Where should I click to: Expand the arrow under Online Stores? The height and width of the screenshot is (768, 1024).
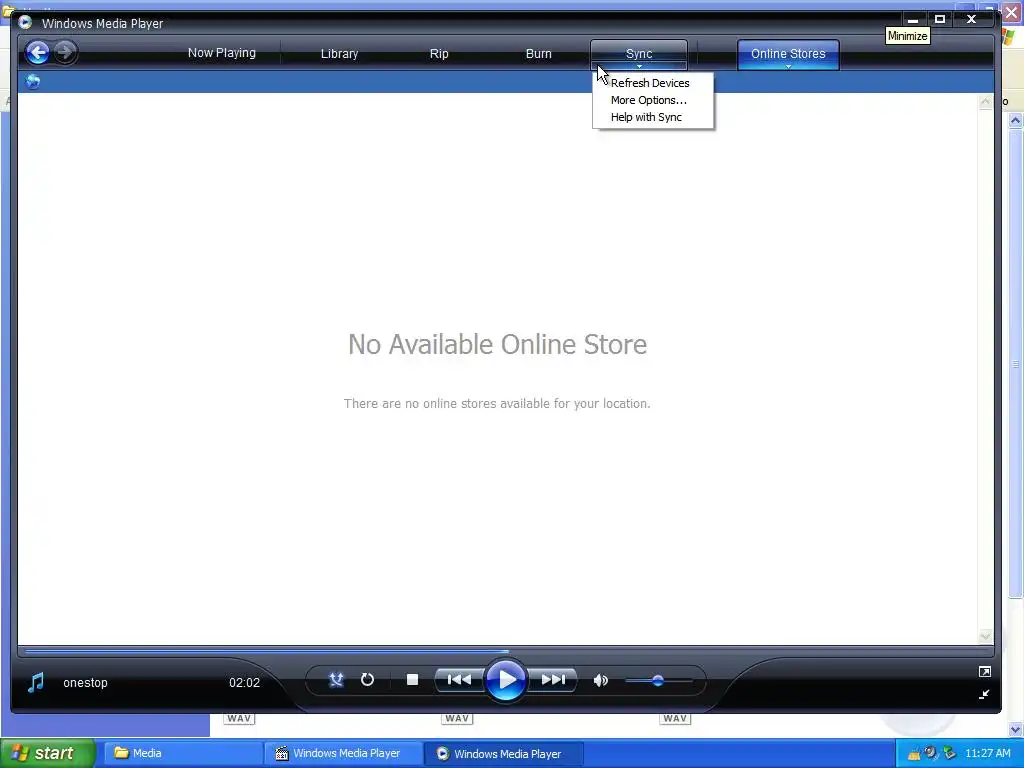pos(788,67)
